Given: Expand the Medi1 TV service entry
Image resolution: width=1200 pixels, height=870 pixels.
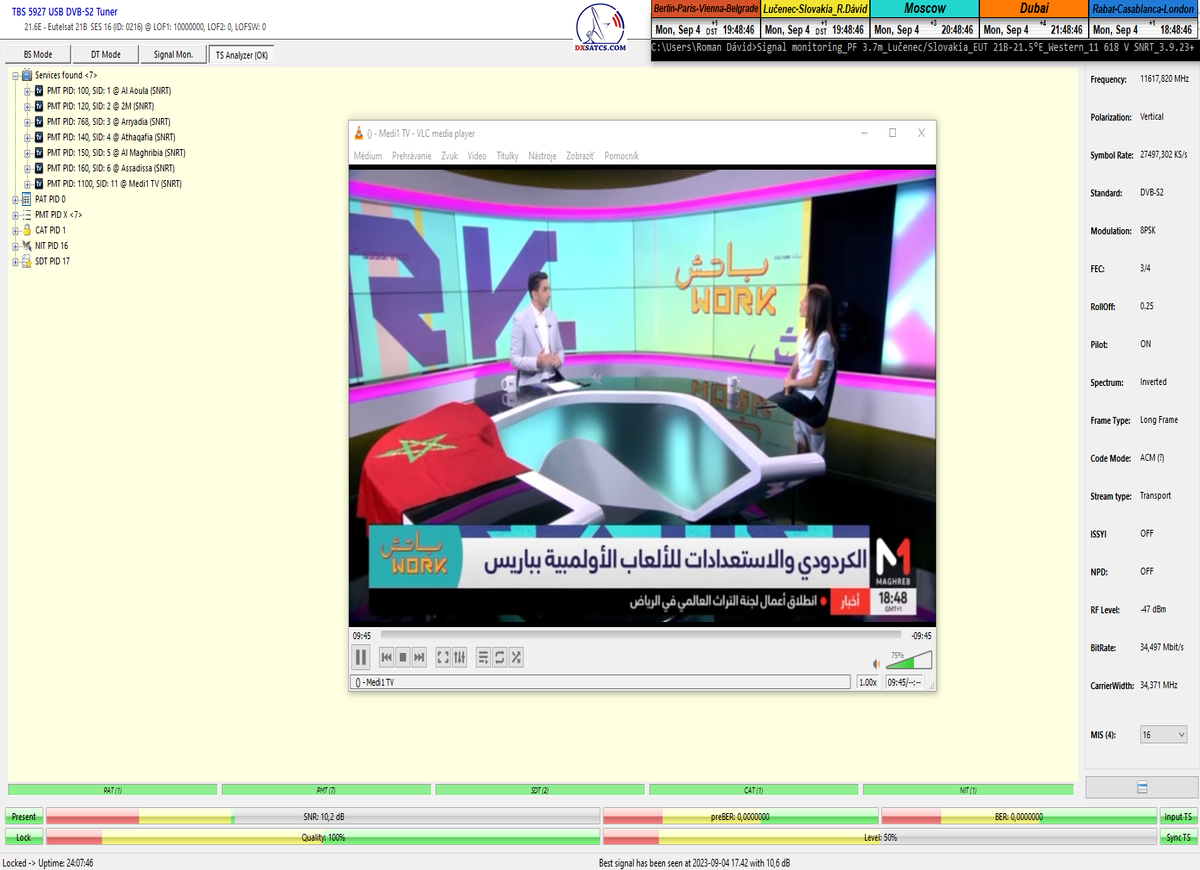Looking at the screenshot, I should pos(27,184).
